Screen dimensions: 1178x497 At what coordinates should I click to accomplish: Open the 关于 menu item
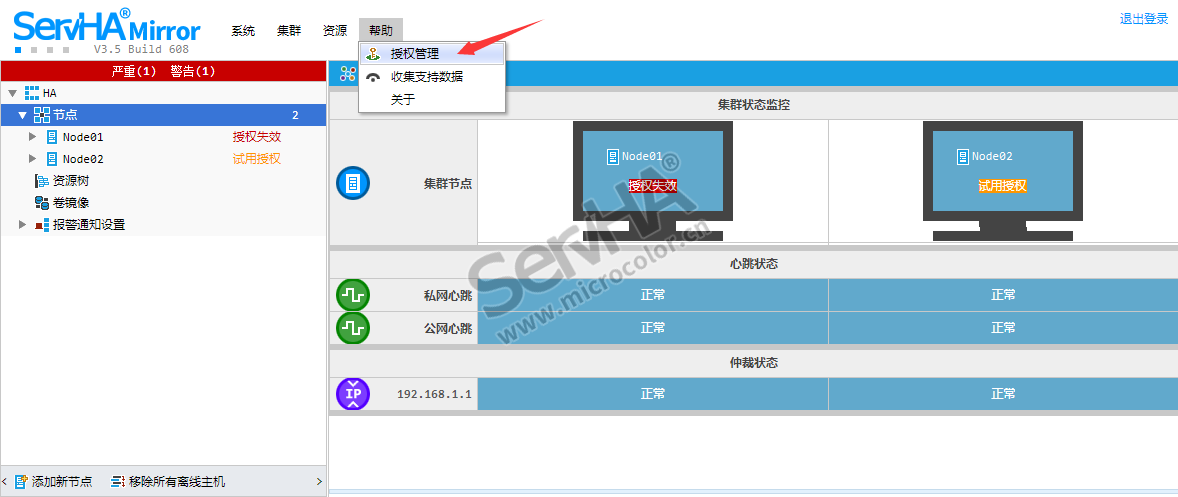click(402, 100)
